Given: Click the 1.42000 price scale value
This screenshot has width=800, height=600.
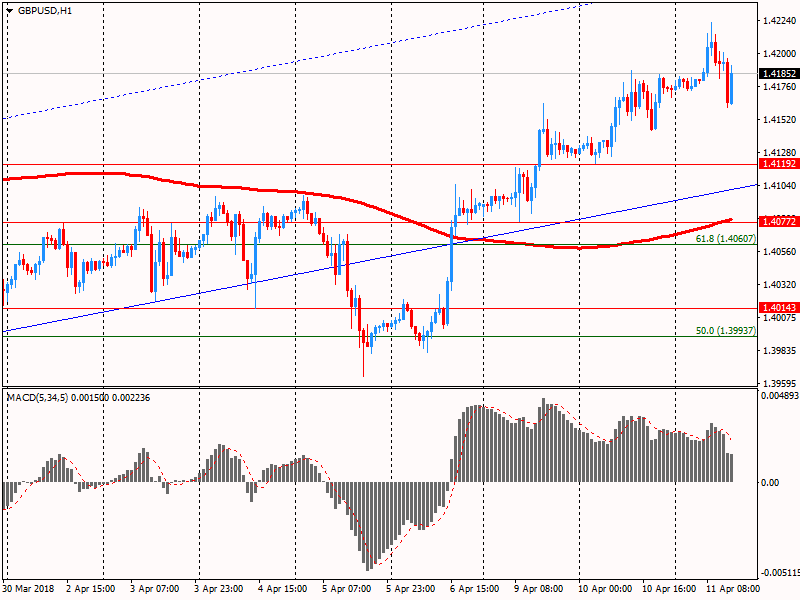Looking at the screenshot, I should 779,54.
